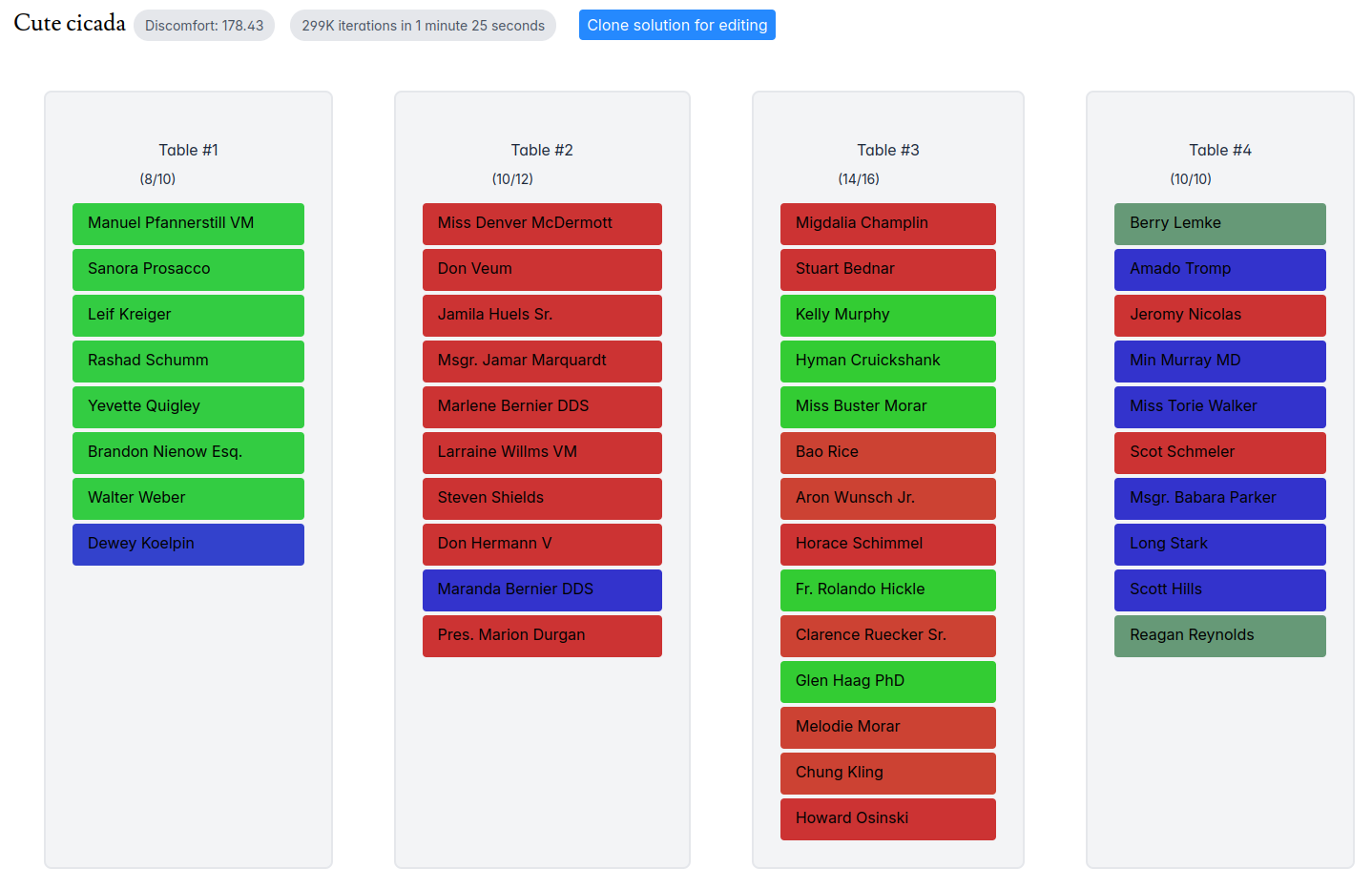Screen dimensions: 1372x889
Task: Select Manuel Pfannerstill VM guest card
Action: pyautogui.click(x=188, y=223)
